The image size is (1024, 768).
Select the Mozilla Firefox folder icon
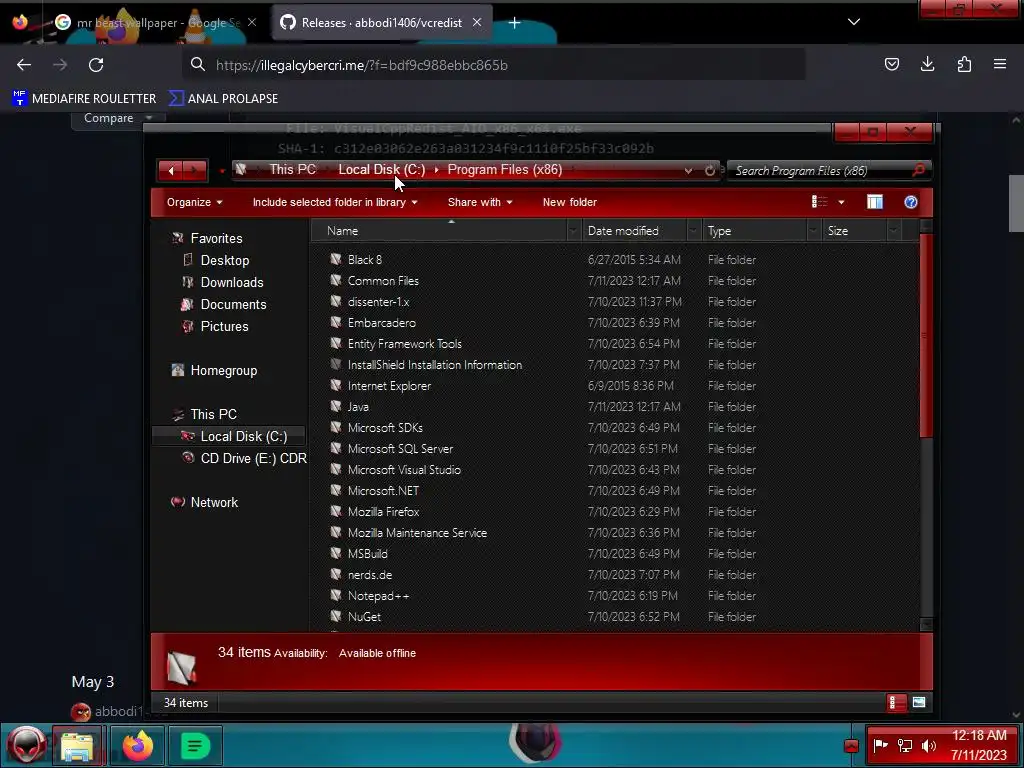tap(336, 511)
